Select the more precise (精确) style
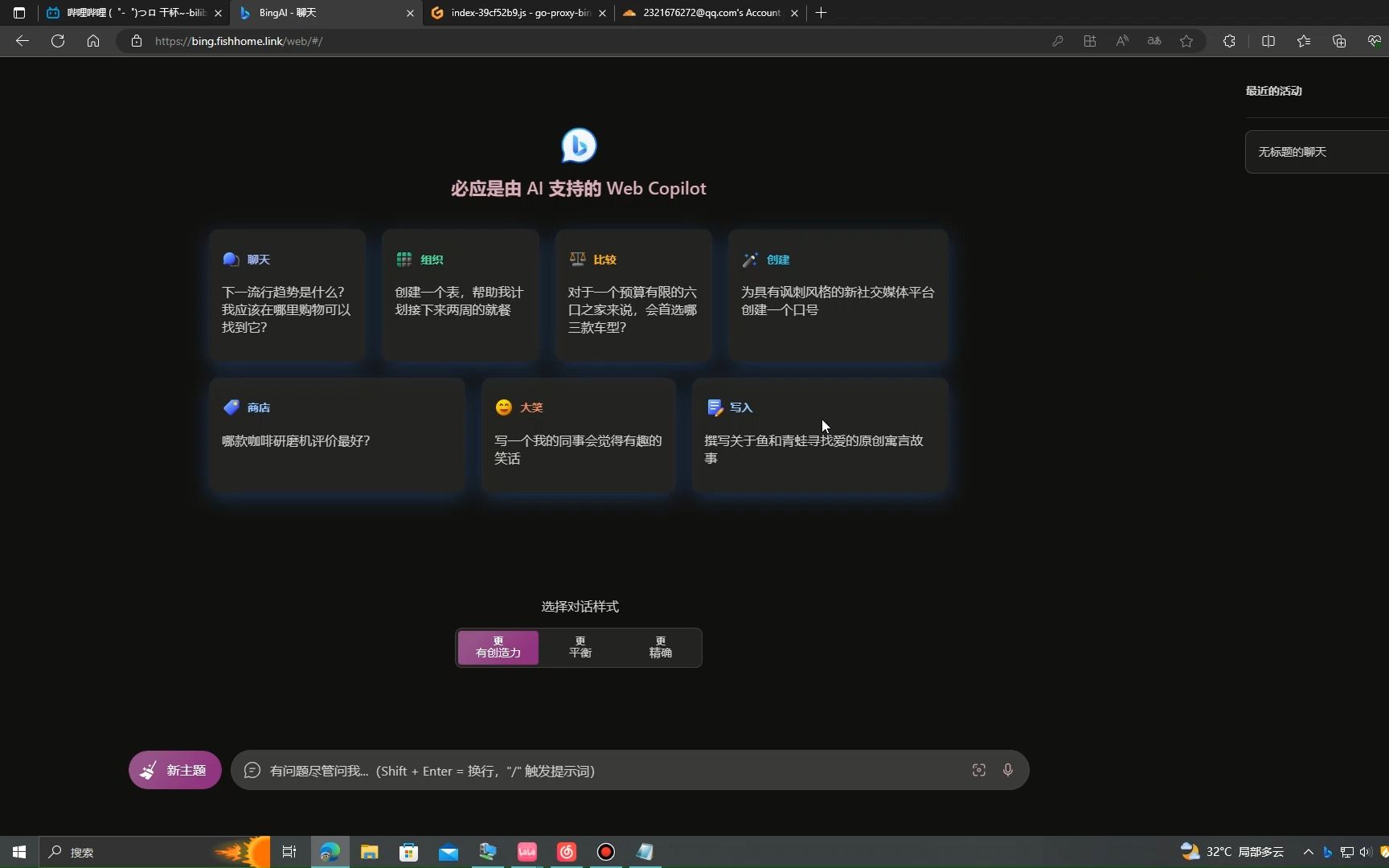Screen dimensions: 1389x868 click(660, 647)
